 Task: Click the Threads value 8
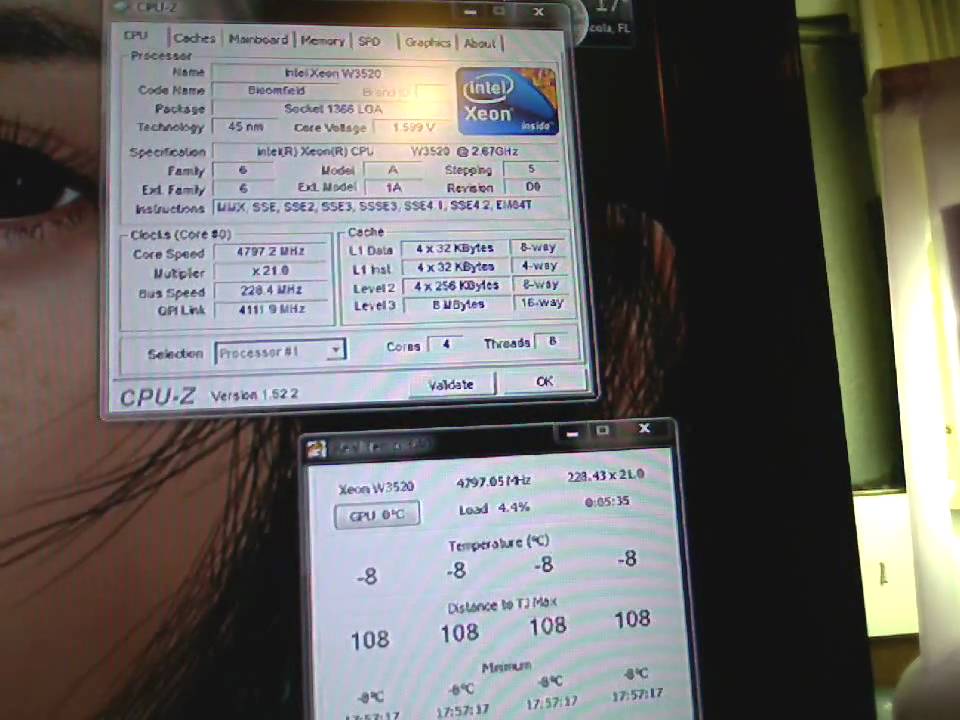(553, 341)
